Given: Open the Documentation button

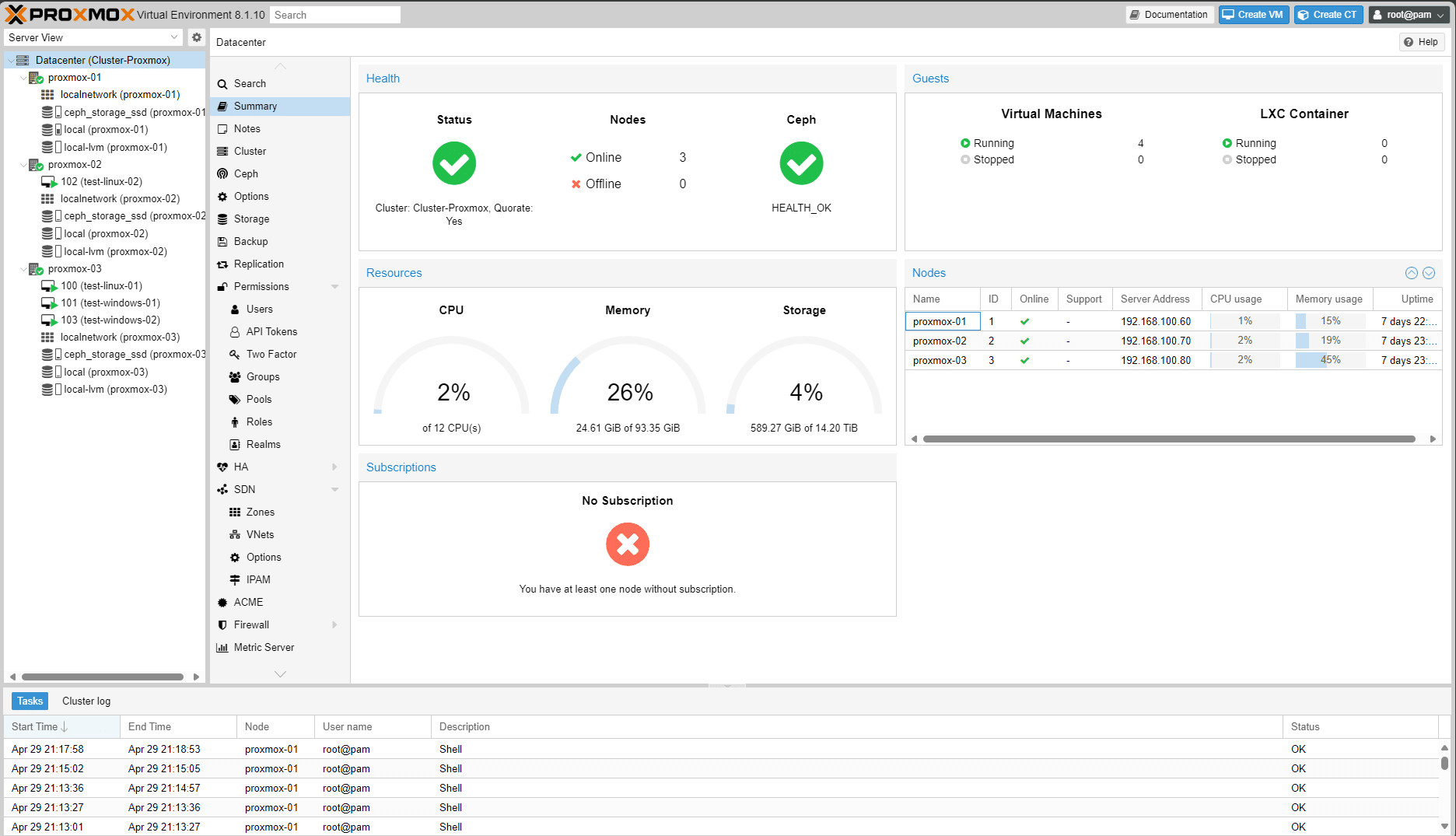Looking at the screenshot, I should pyautogui.click(x=1169, y=15).
